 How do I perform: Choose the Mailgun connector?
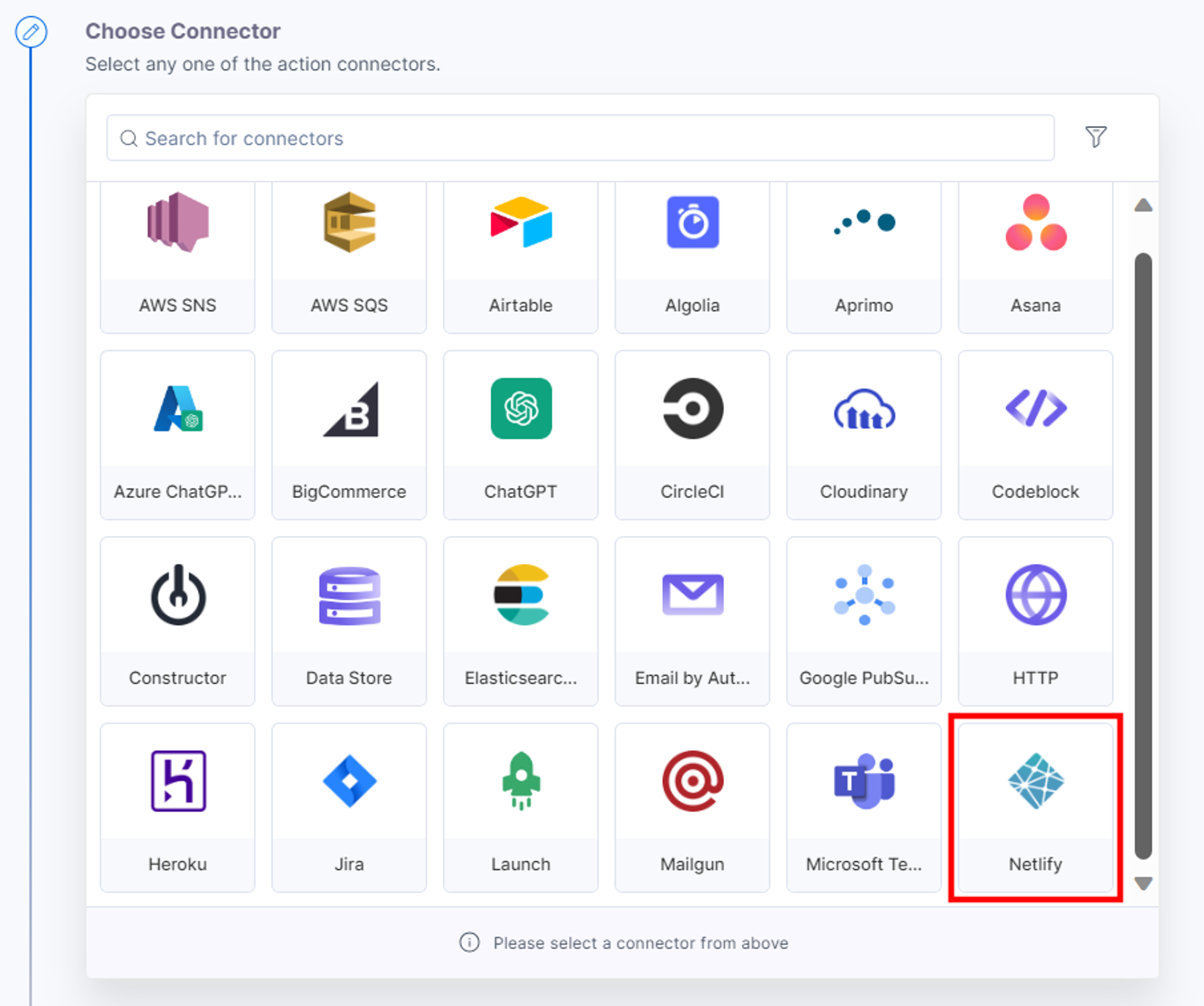[x=692, y=807]
